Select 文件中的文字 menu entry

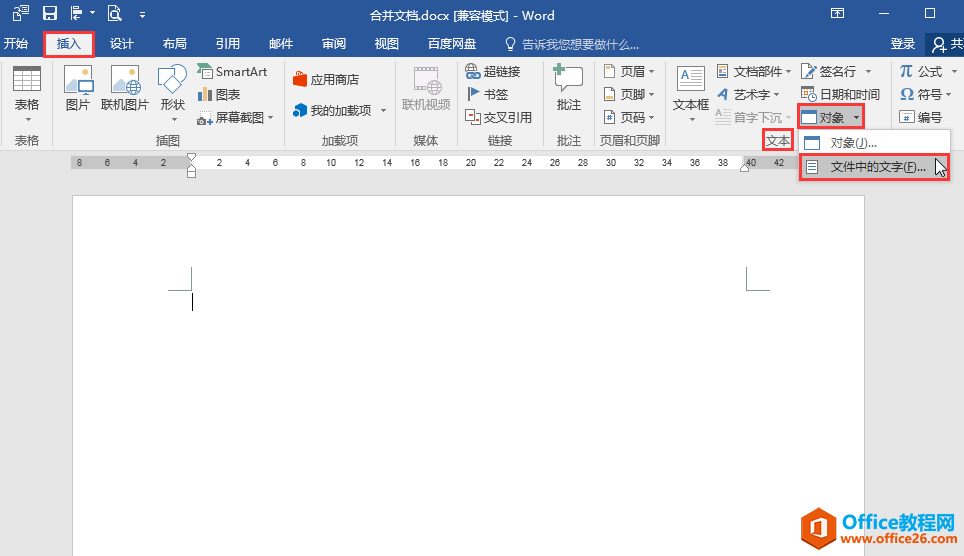tap(873, 168)
